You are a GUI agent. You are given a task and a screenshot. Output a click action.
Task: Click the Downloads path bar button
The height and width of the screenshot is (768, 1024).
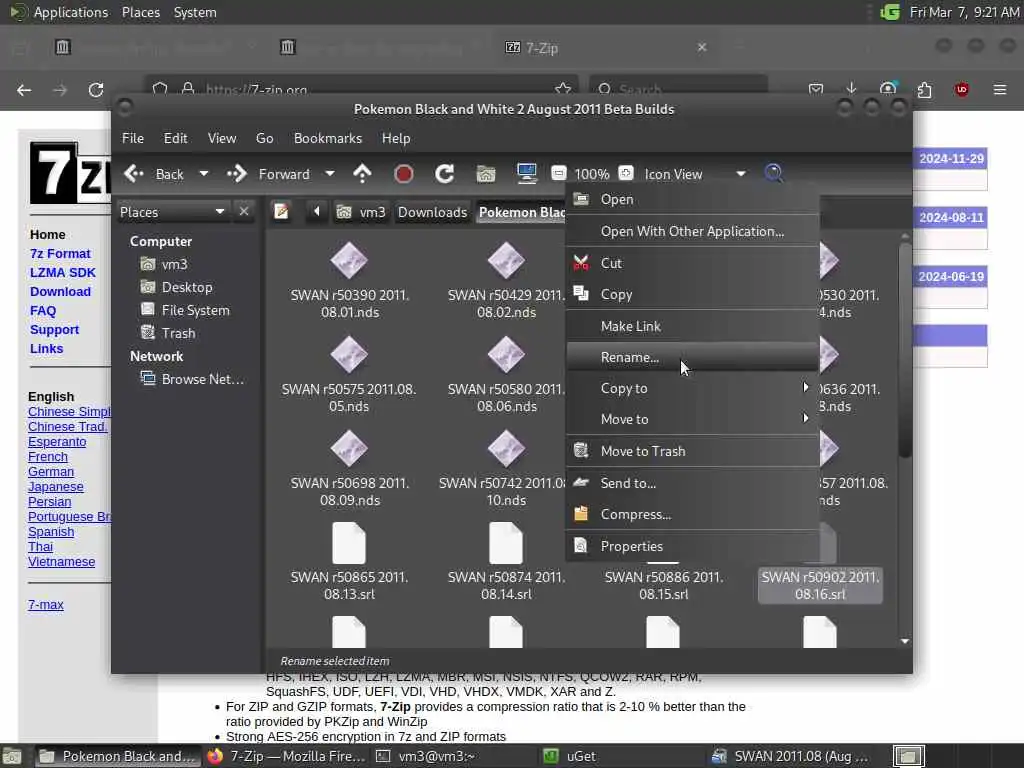[x=432, y=212]
